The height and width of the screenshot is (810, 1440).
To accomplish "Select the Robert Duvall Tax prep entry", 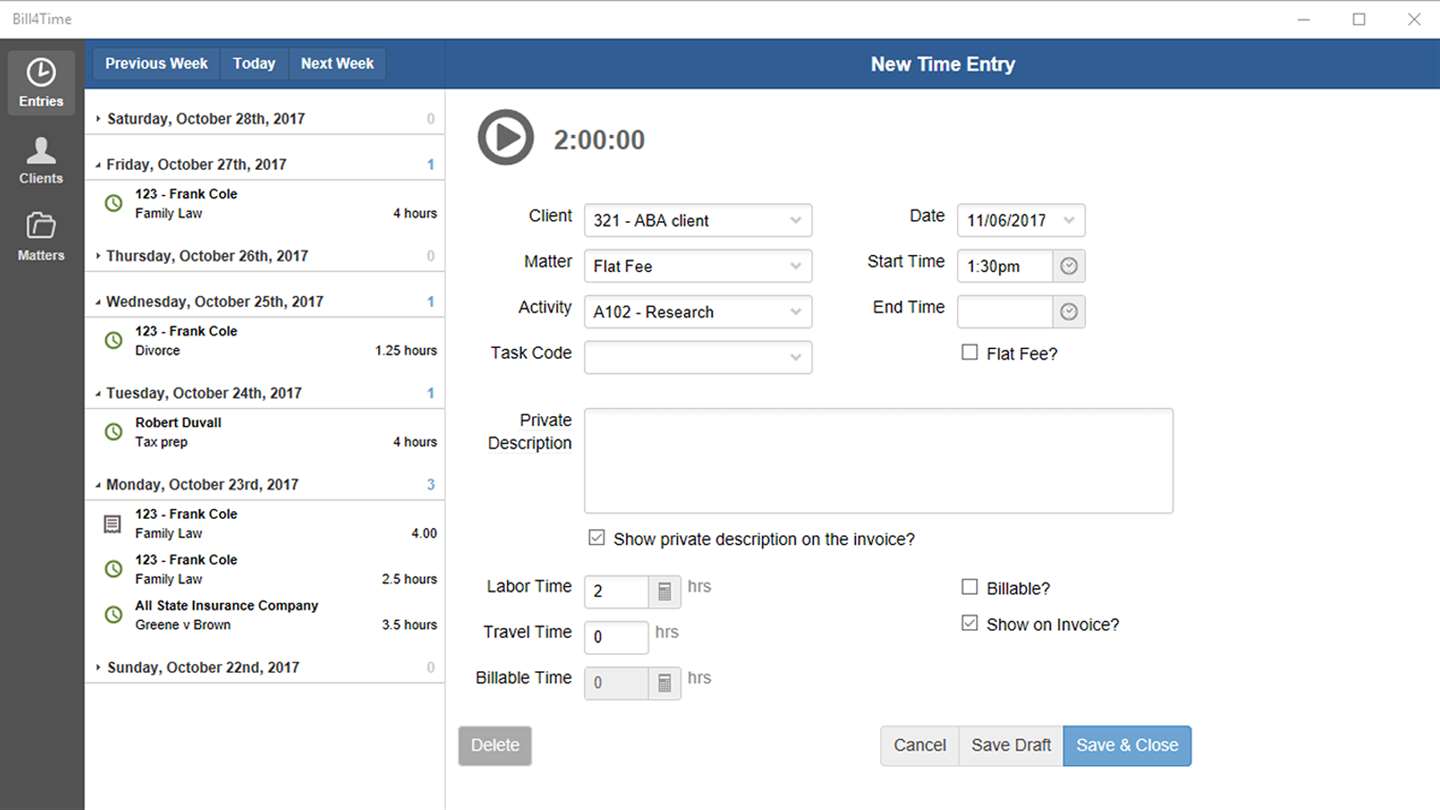I will tap(265, 432).
